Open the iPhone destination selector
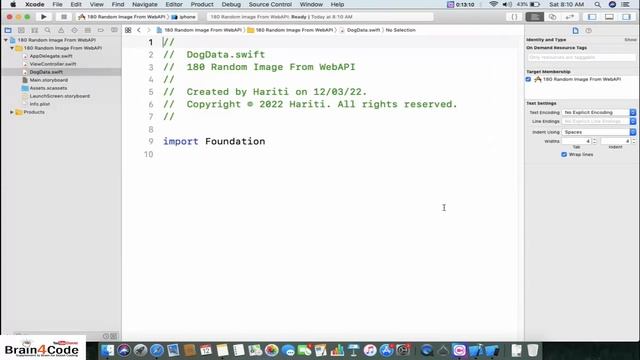Image resolution: width=640 pixels, height=360 pixels. pos(184,17)
